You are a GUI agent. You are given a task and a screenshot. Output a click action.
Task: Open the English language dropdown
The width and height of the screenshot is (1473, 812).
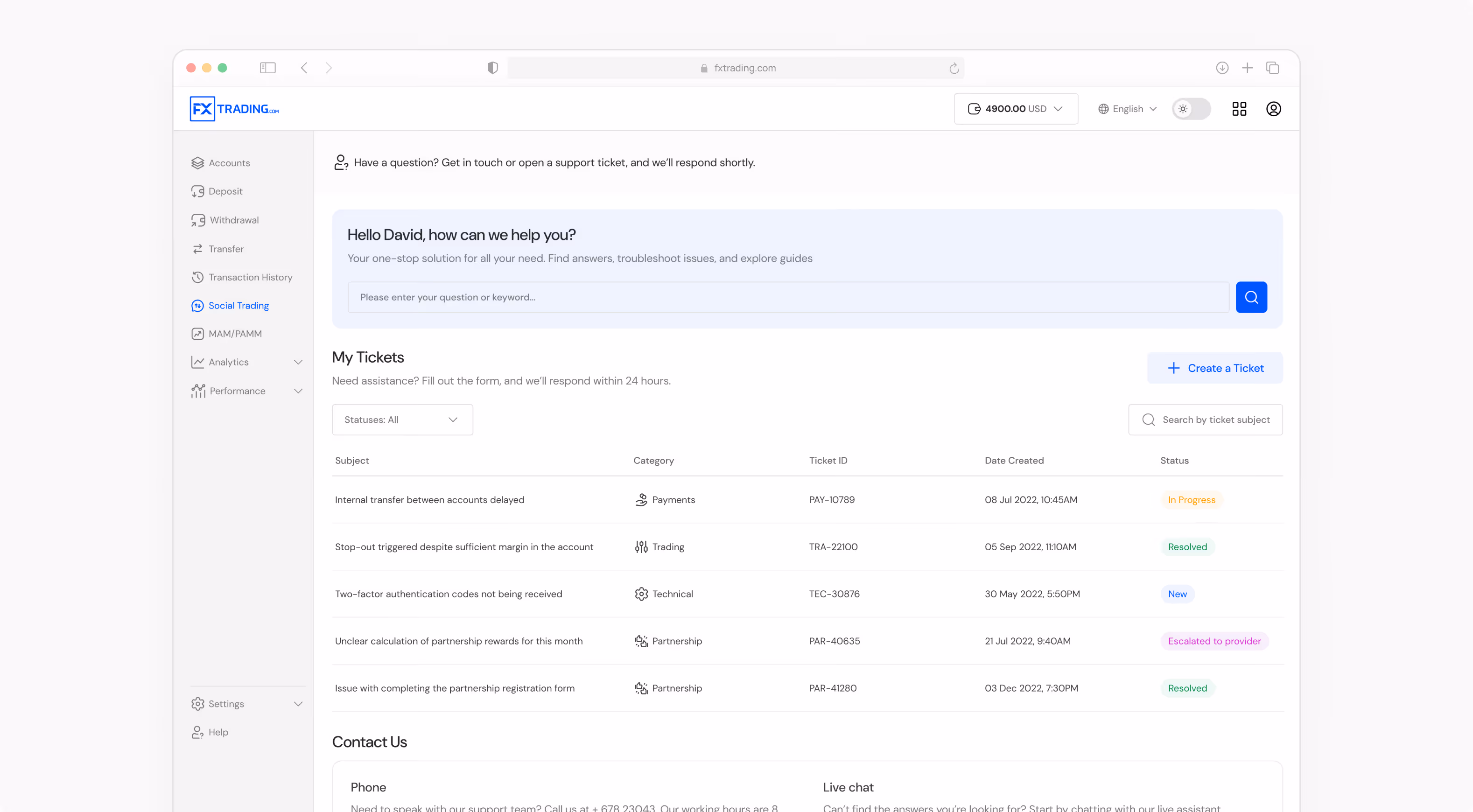point(1128,109)
